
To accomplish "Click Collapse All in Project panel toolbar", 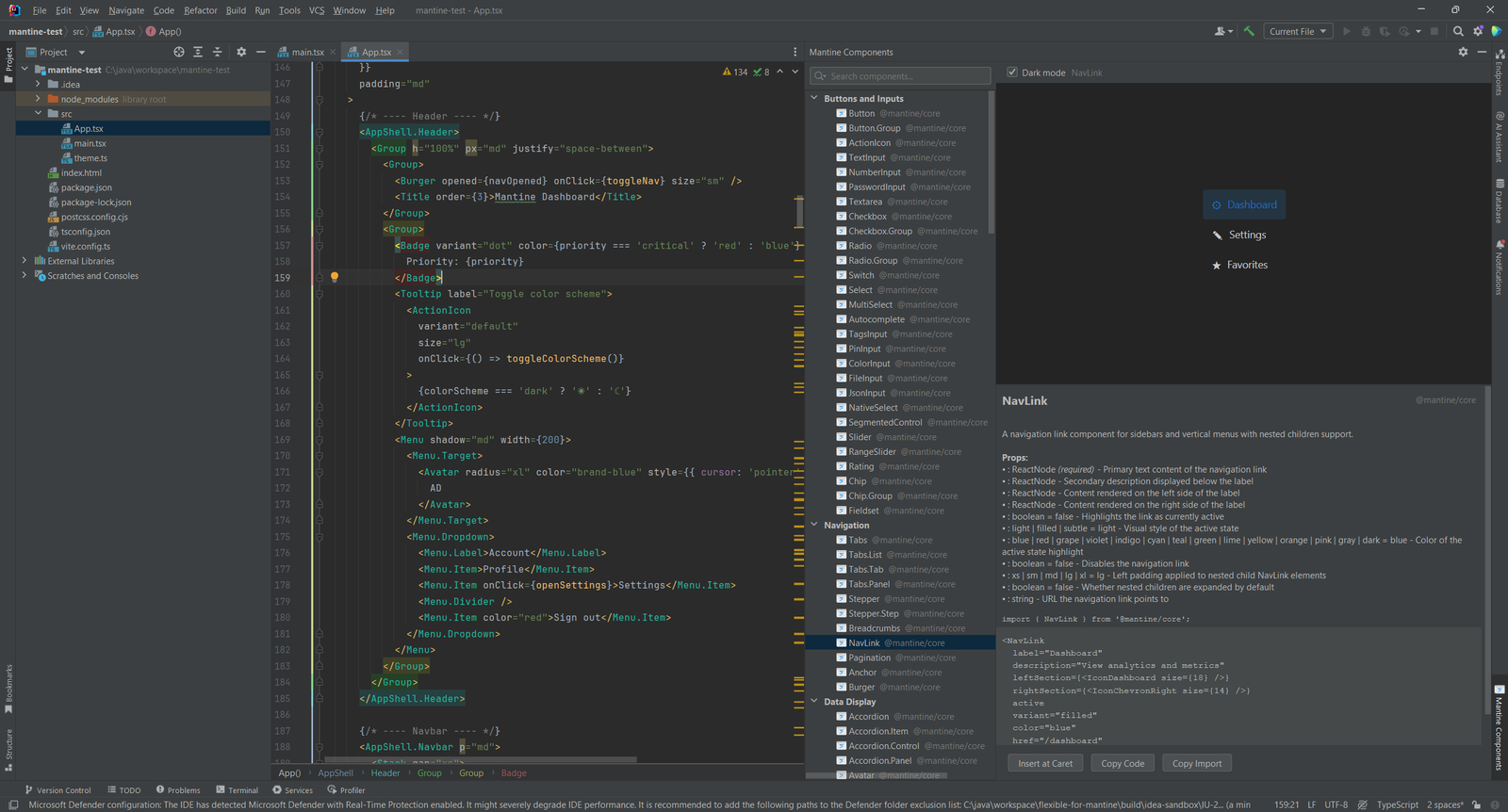I will coord(217,52).
